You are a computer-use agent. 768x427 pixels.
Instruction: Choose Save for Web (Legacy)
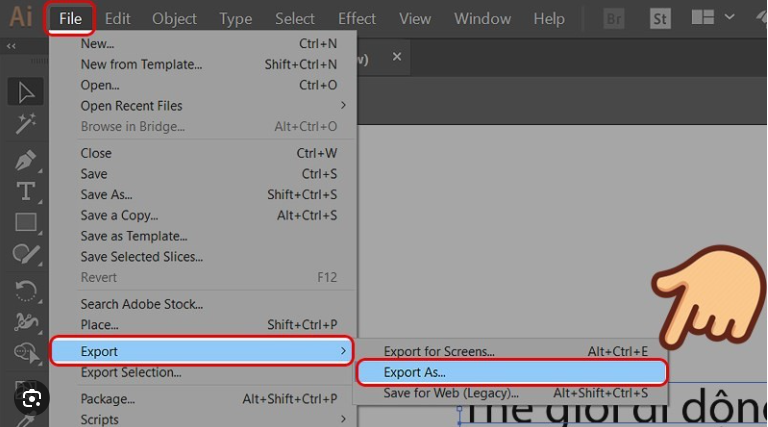pos(451,393)
